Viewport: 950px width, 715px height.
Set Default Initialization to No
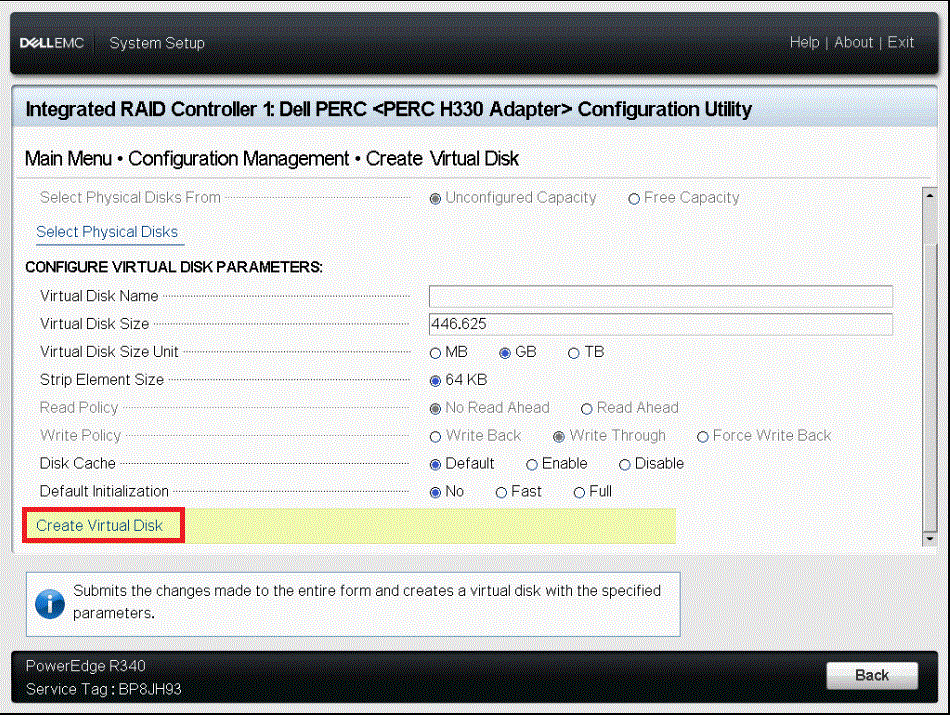pyautogui.click(x=435, y=493)
